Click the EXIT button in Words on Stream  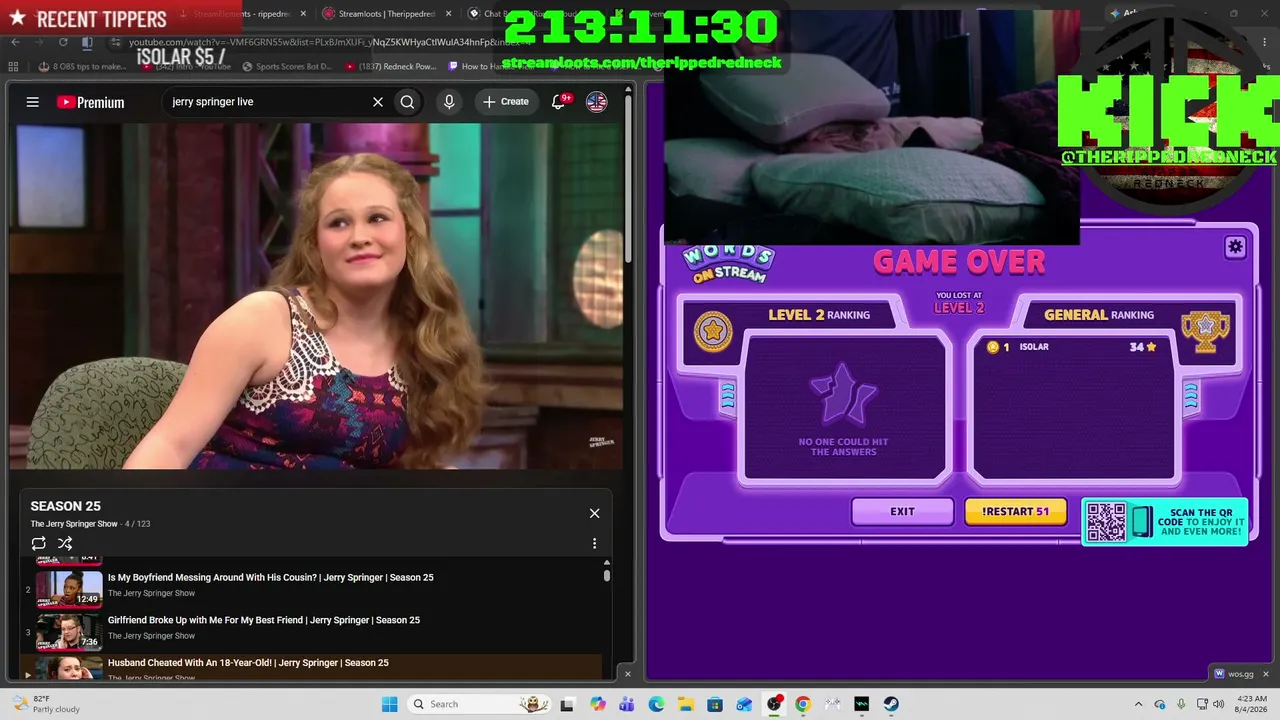[902, 511]
